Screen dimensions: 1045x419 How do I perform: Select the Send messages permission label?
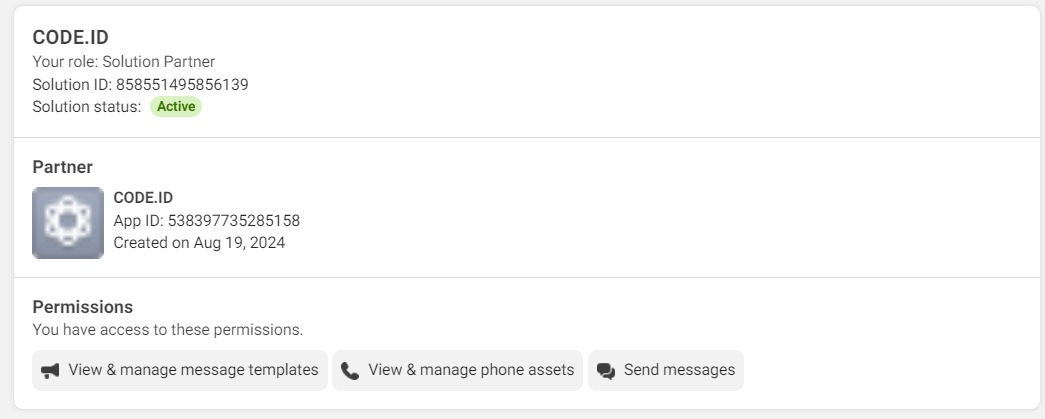tap(679, 370)
